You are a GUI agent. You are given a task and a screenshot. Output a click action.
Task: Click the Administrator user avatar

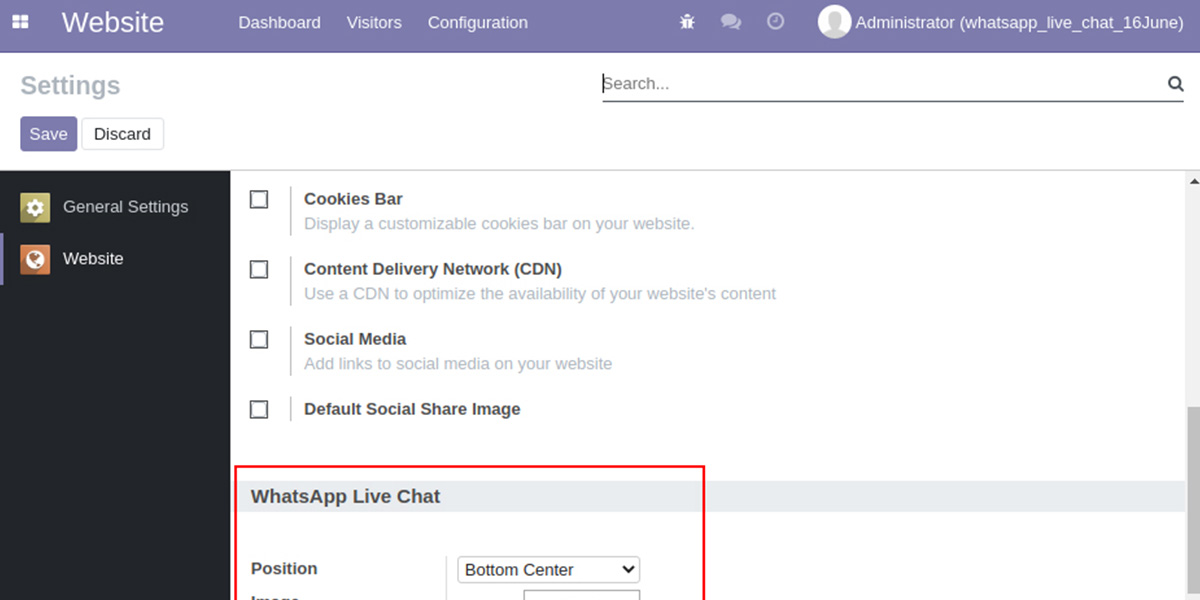[834, 22]
